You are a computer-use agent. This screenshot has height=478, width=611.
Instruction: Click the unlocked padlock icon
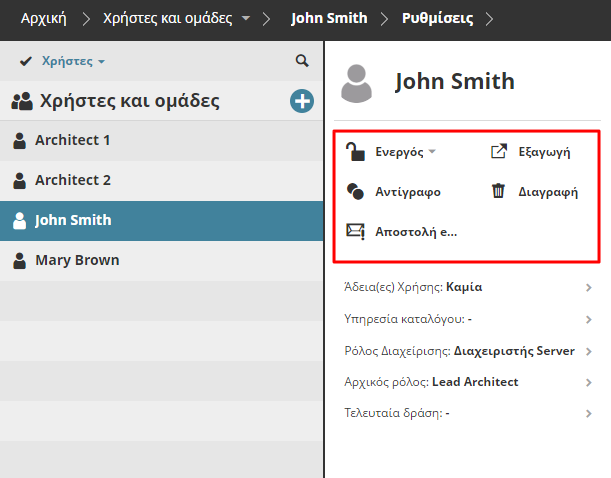coord(355,152)
